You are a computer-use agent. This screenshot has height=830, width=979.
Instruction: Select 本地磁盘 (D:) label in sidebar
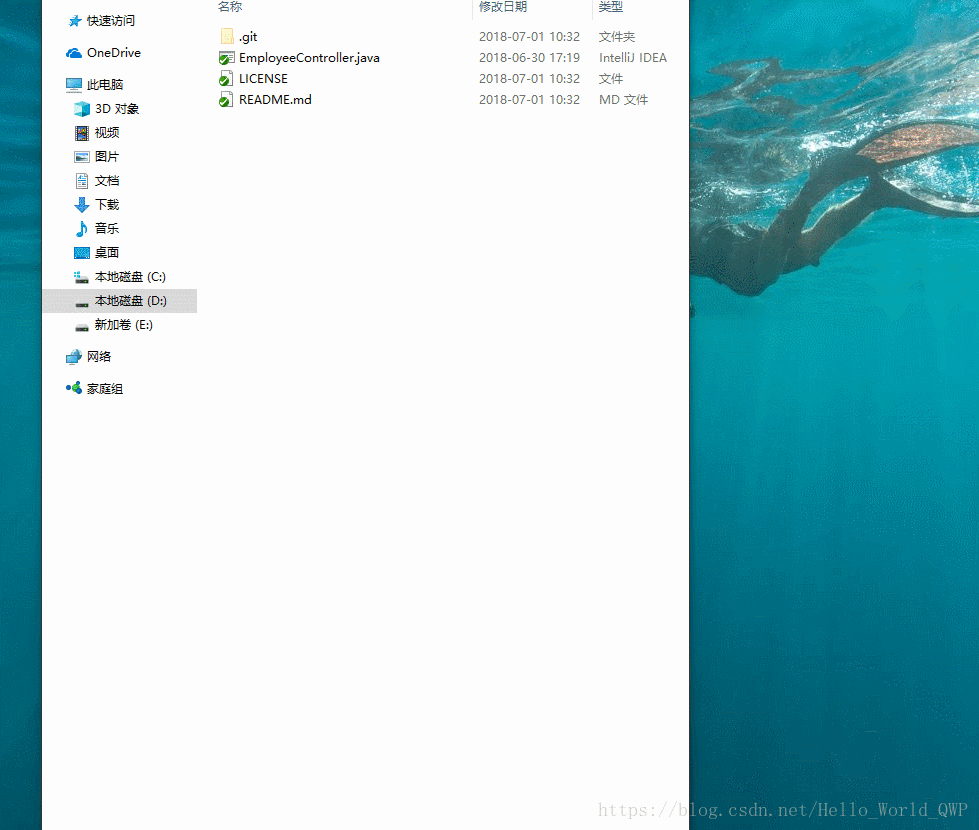point(130,301)
